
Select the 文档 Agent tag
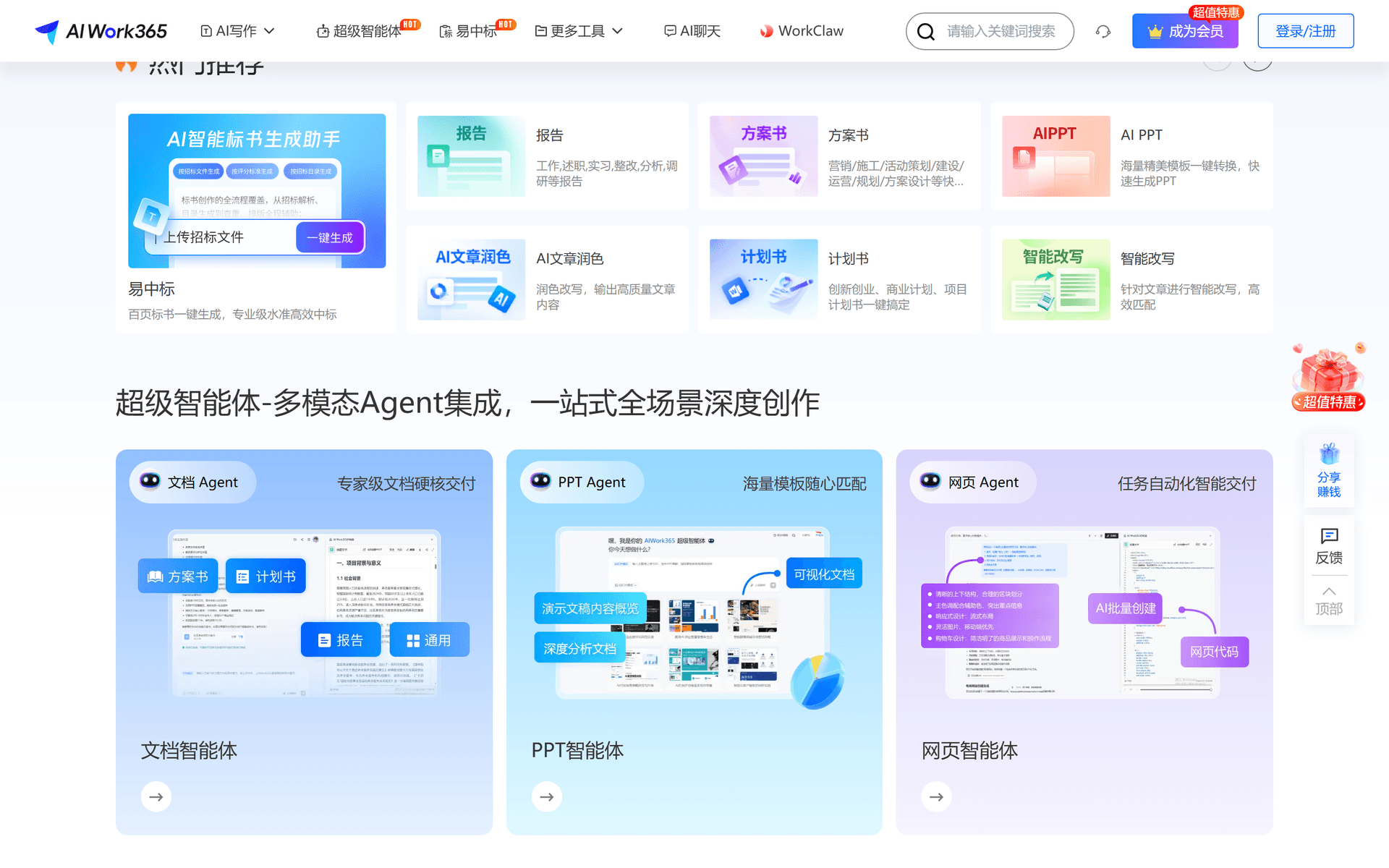(x=192, y=482)
